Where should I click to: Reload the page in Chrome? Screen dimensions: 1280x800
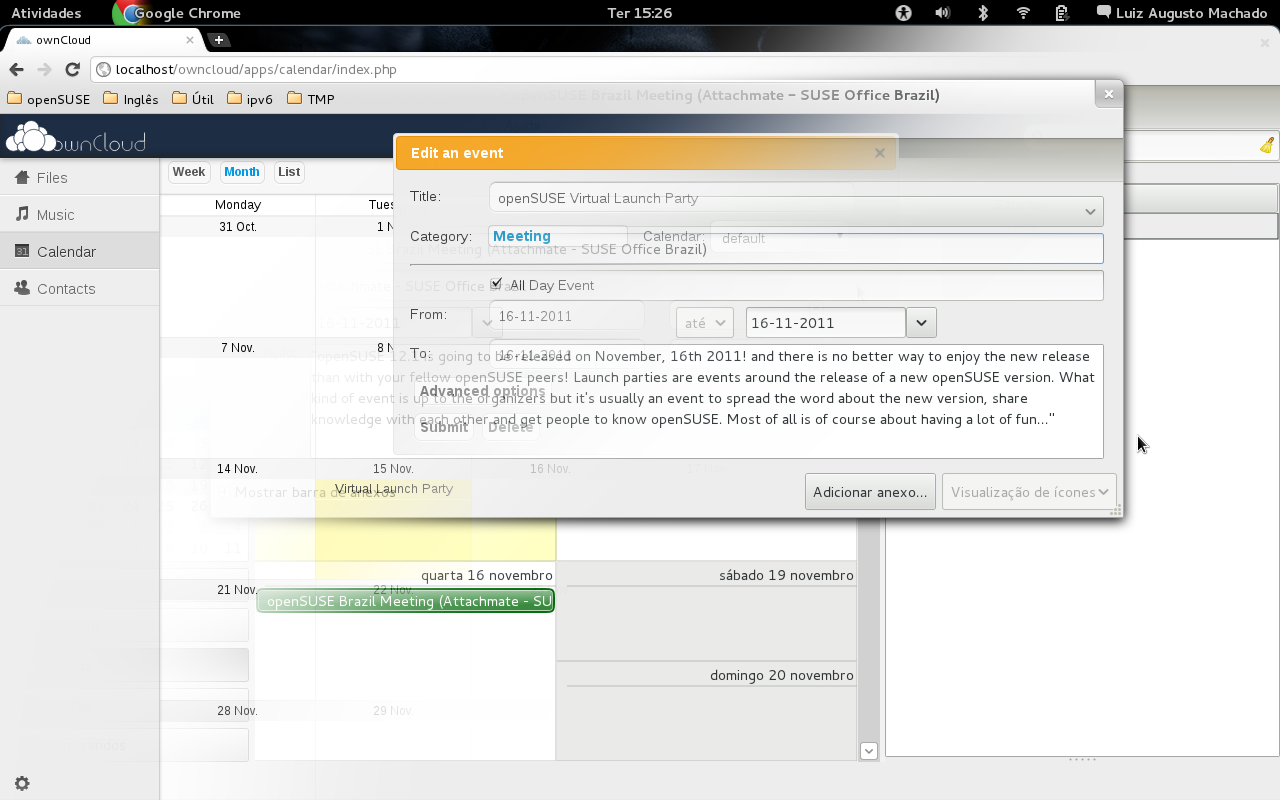71,70
